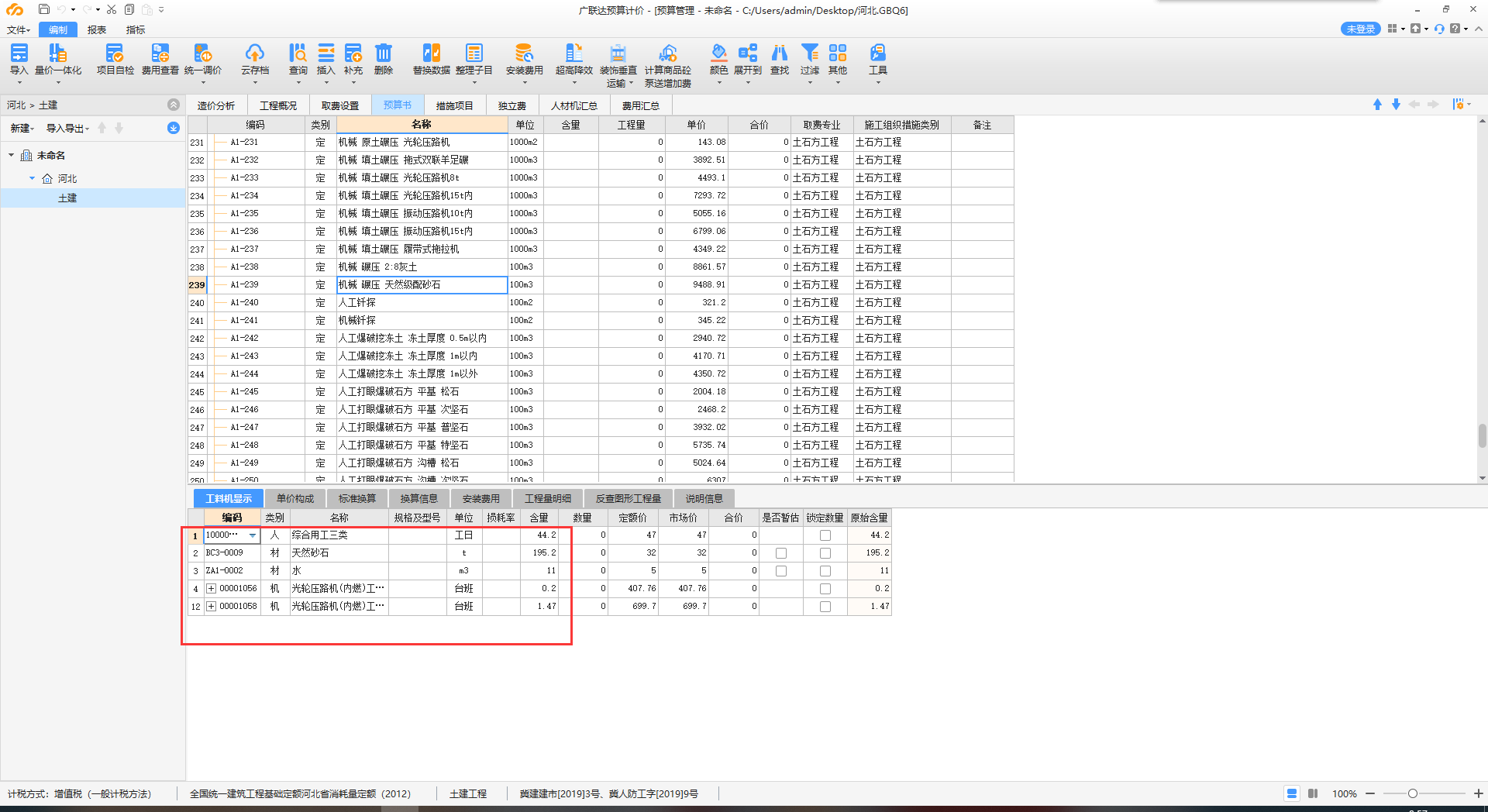Click the zoom-out minus button
The width and height of the screenshot is (1488, 812).
click(1370, 793)
